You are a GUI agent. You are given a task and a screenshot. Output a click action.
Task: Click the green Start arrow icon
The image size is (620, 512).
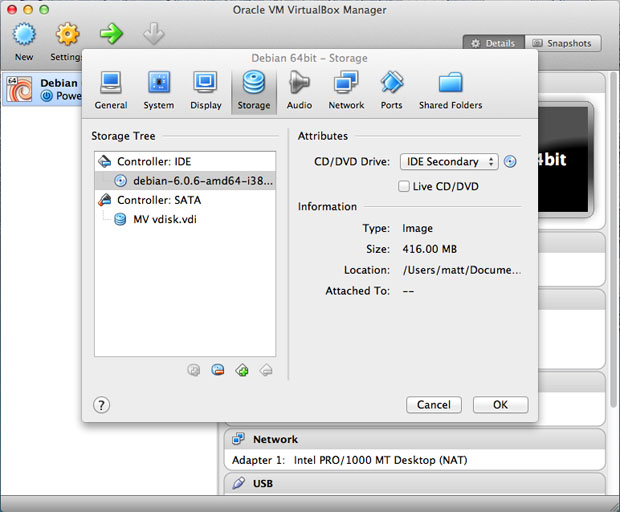111,34
